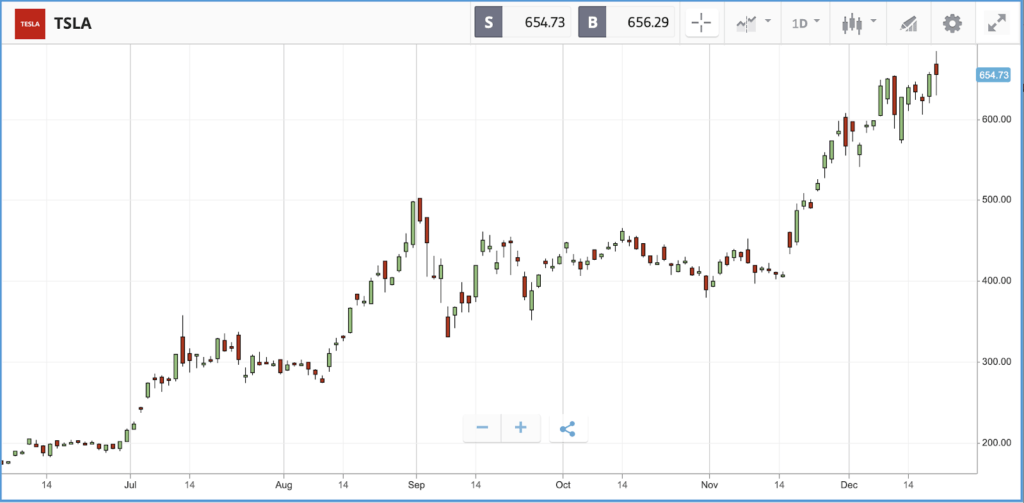Zoom in with the plus button
The width and height of the screenshot is (1024, 503).
(520, 428)
